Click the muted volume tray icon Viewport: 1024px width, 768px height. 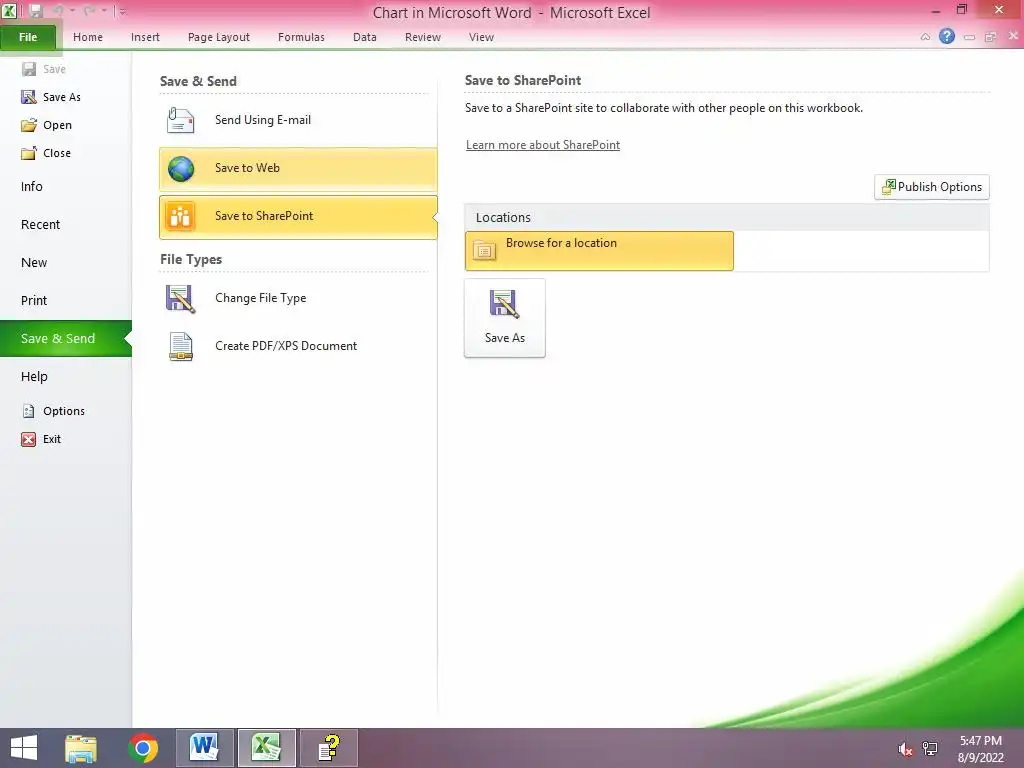(x=905, y=749)
